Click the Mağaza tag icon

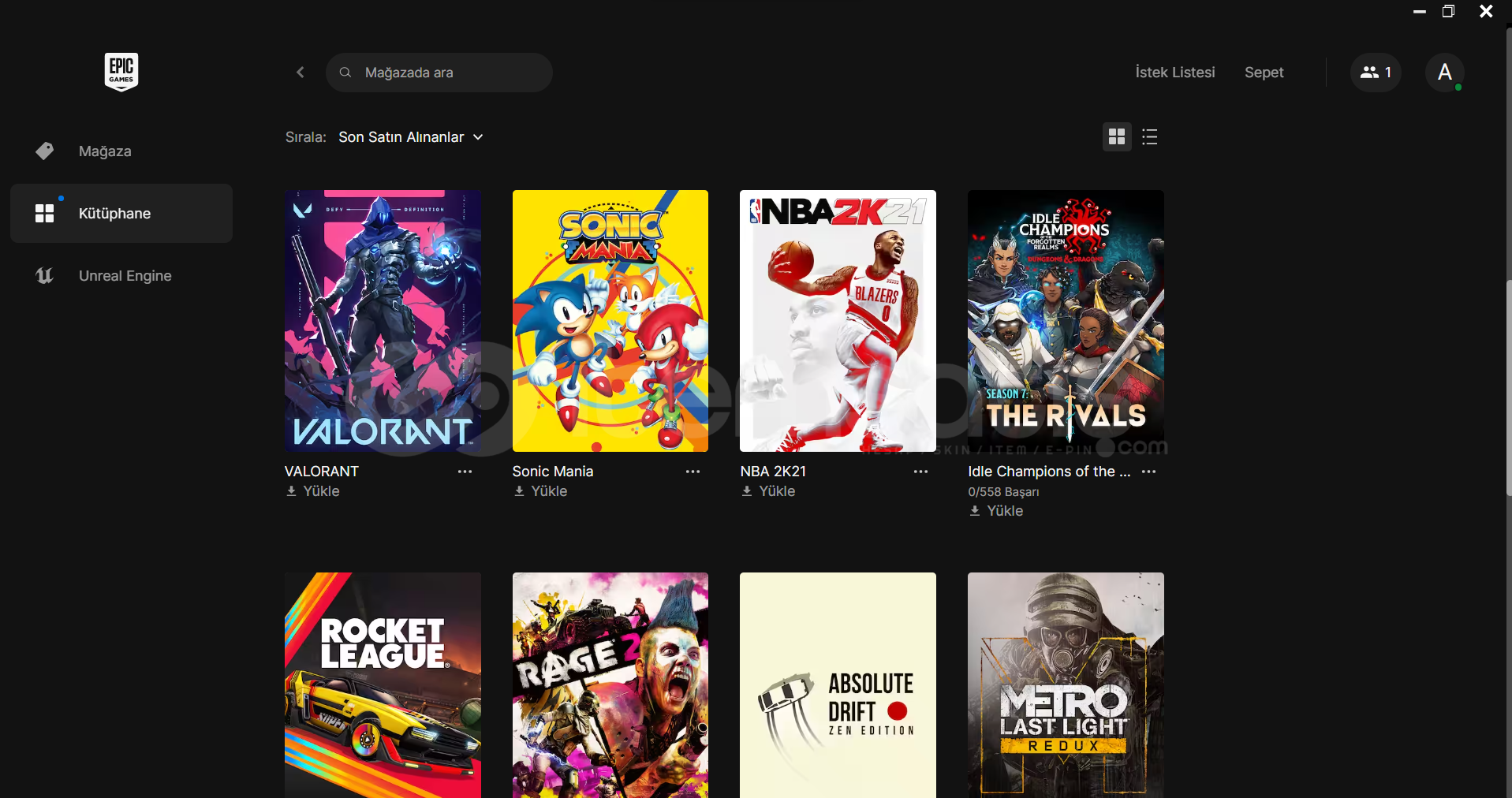[x=45, y=151]
